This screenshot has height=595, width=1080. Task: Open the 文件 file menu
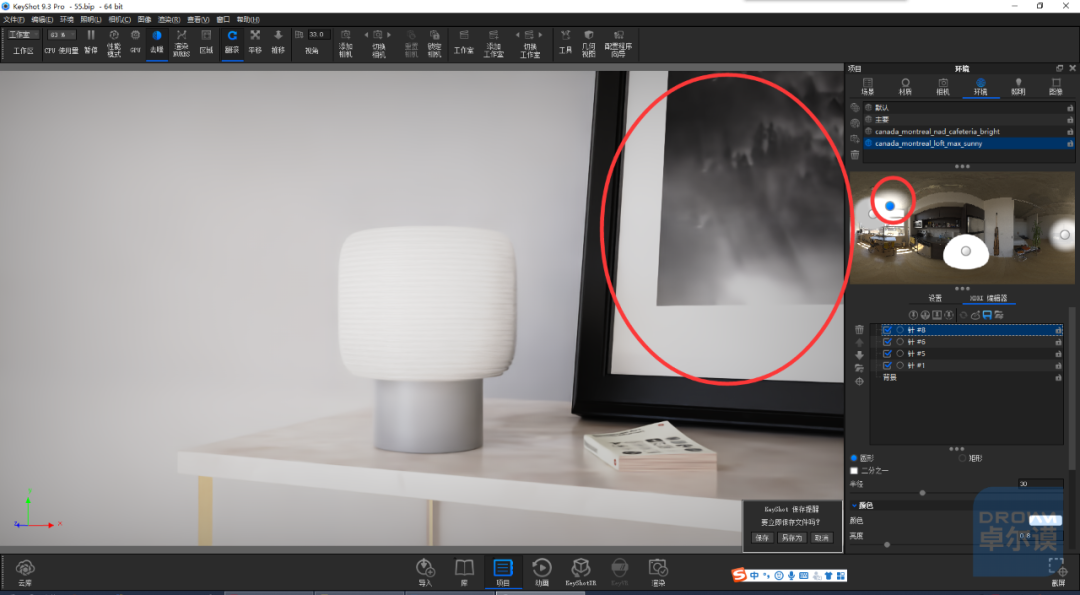tap(14, 19)
